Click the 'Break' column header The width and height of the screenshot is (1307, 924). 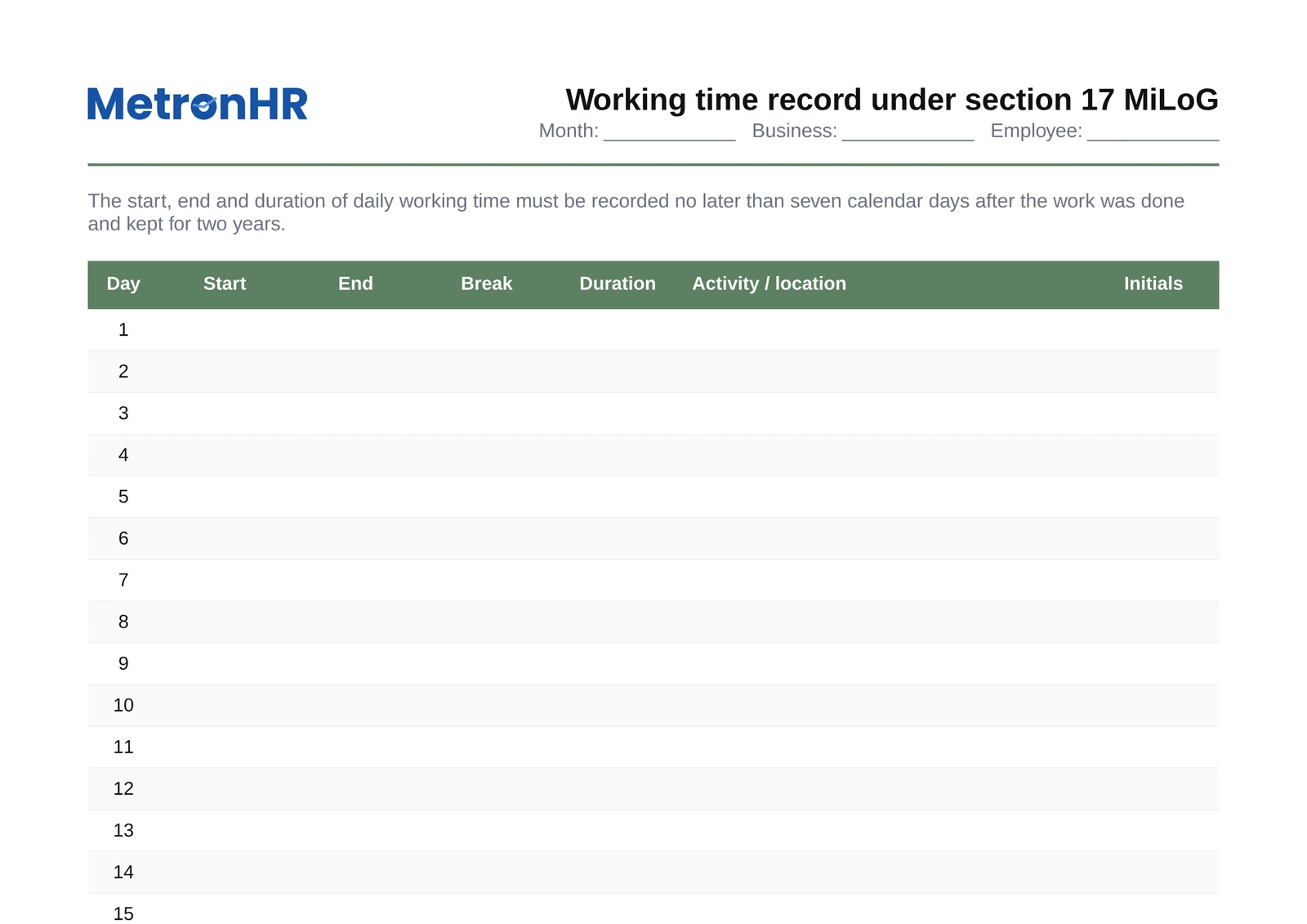point(487,283)
